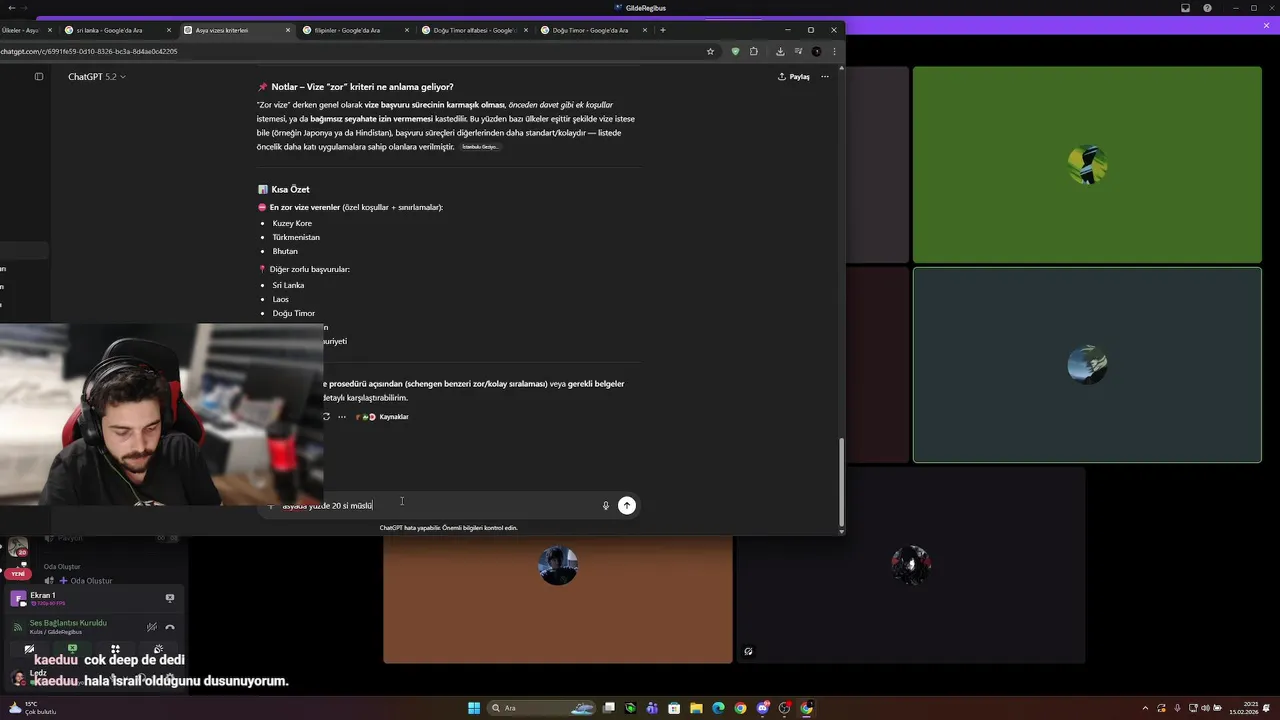Open File Explorer from the taskbar
The image size is (1280, 720).
(696, 708)
